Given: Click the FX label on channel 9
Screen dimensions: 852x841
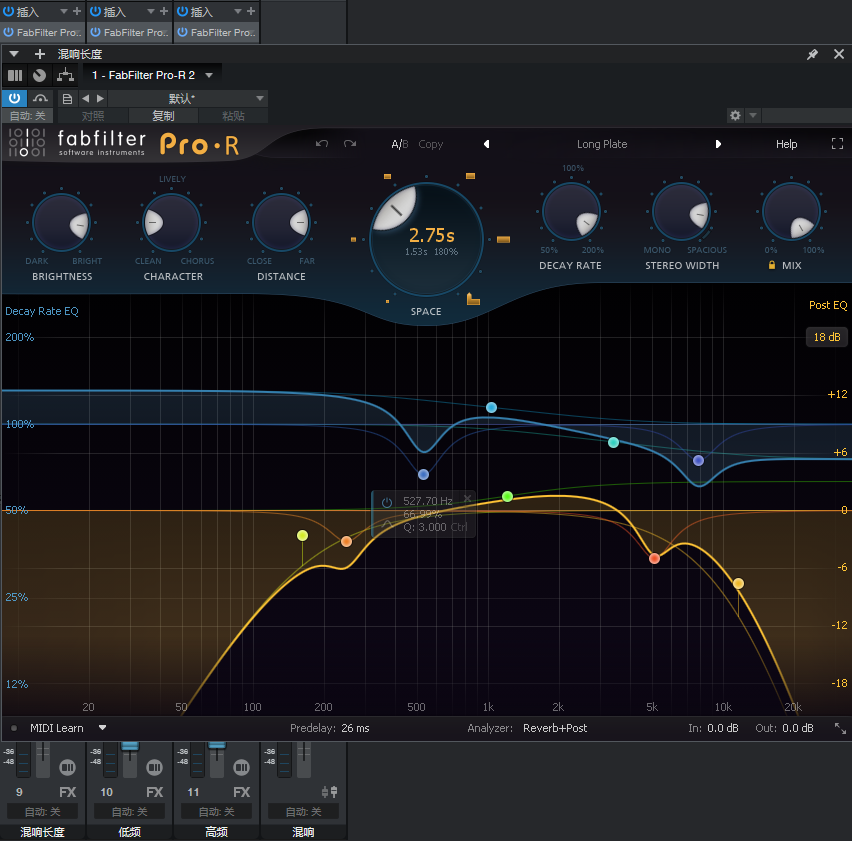Looking at the screenshot, I should (x=67, y=792).
